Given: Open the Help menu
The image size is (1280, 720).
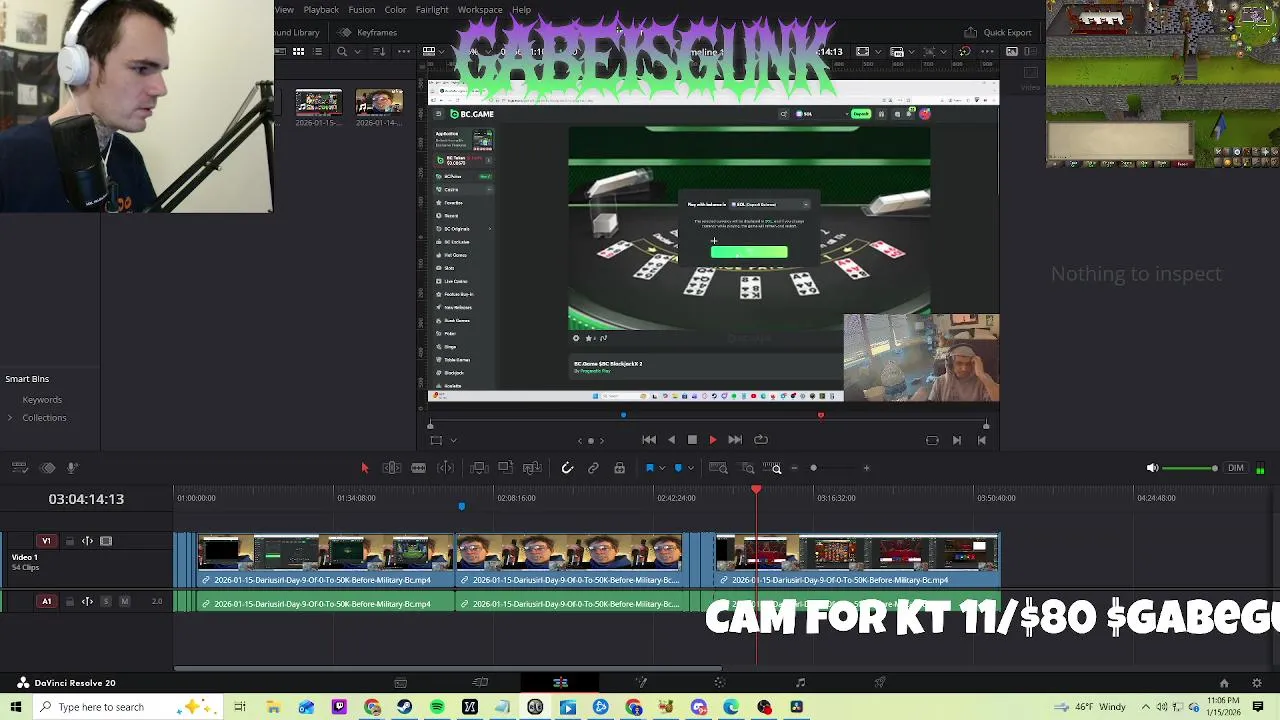Looking at the screenshot, I should click(522, 10).
